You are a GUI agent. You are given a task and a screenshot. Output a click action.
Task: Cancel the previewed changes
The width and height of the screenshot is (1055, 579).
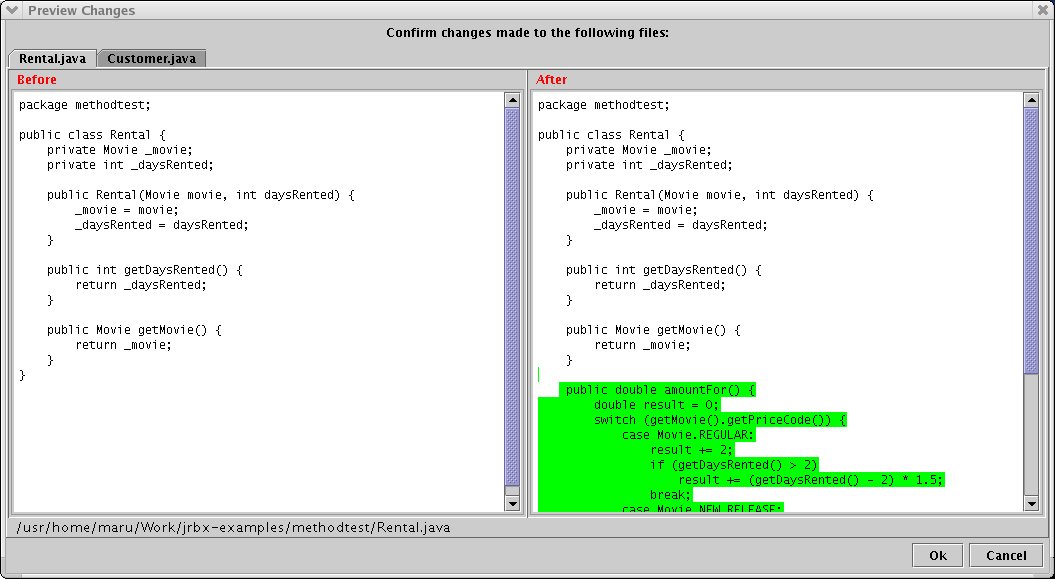tap(1006, 555)
